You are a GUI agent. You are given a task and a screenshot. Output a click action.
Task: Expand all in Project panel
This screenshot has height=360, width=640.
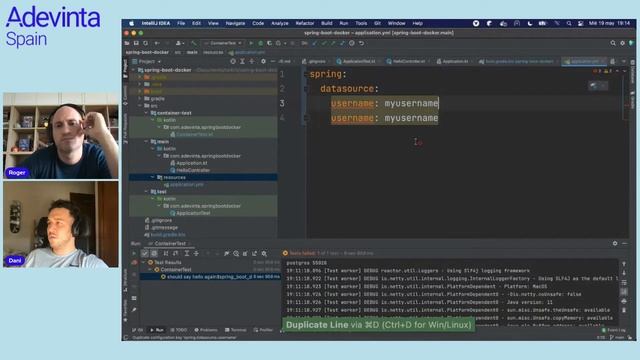click(242, 62)
